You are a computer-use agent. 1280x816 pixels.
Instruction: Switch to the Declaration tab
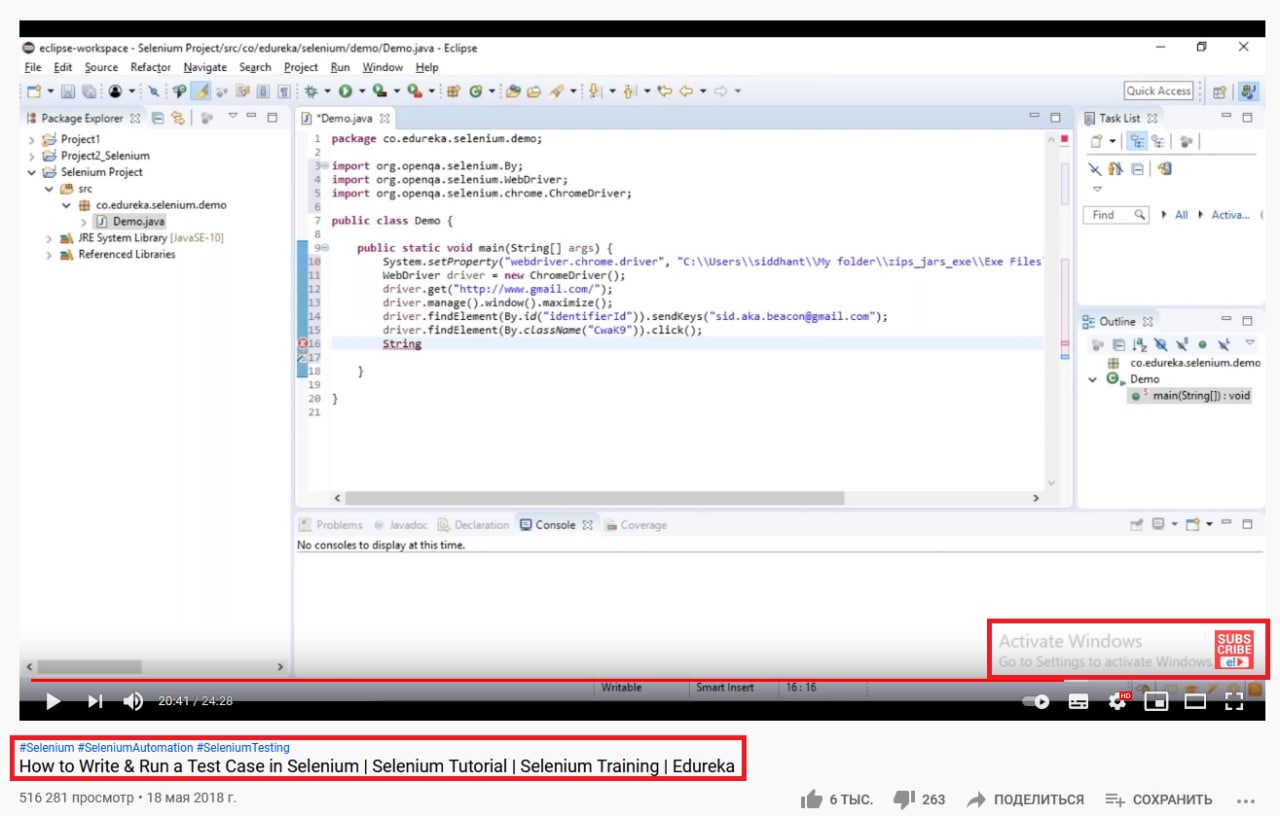click(x=473, y=524)
